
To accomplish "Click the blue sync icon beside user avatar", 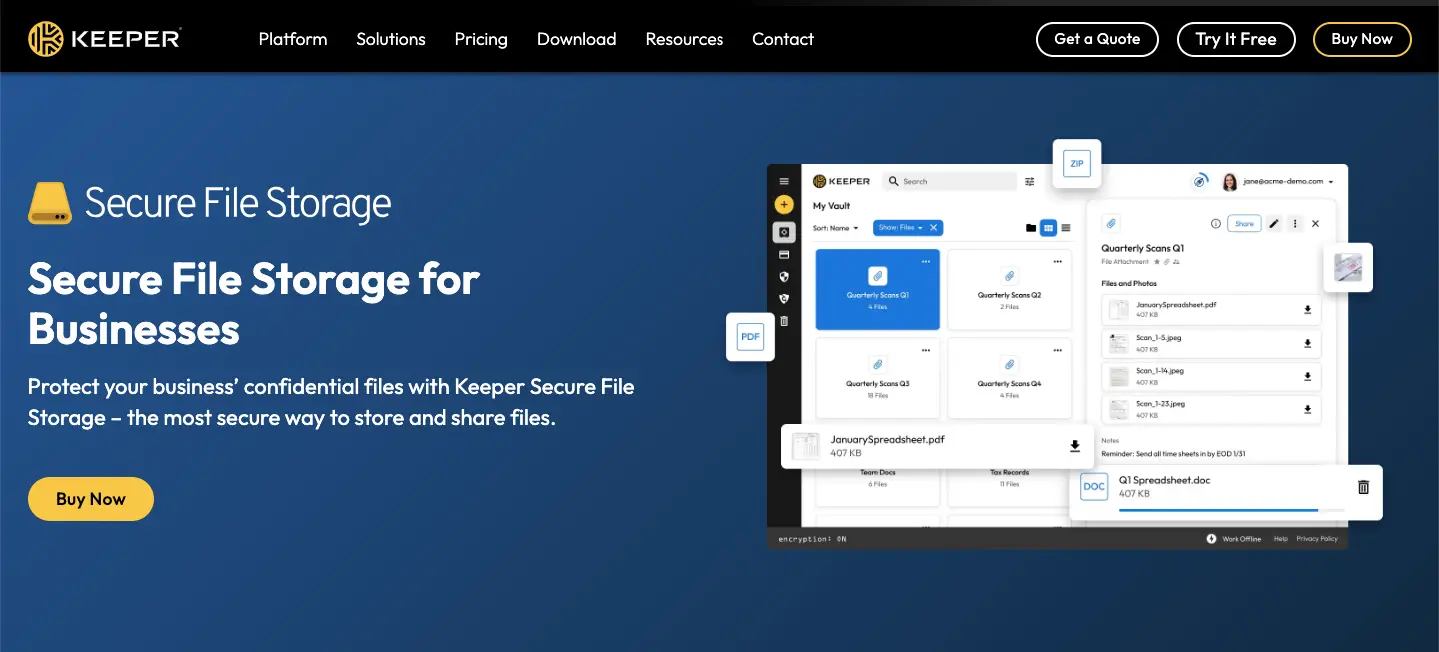I will pyautogui.click(x=1201, y=181).
